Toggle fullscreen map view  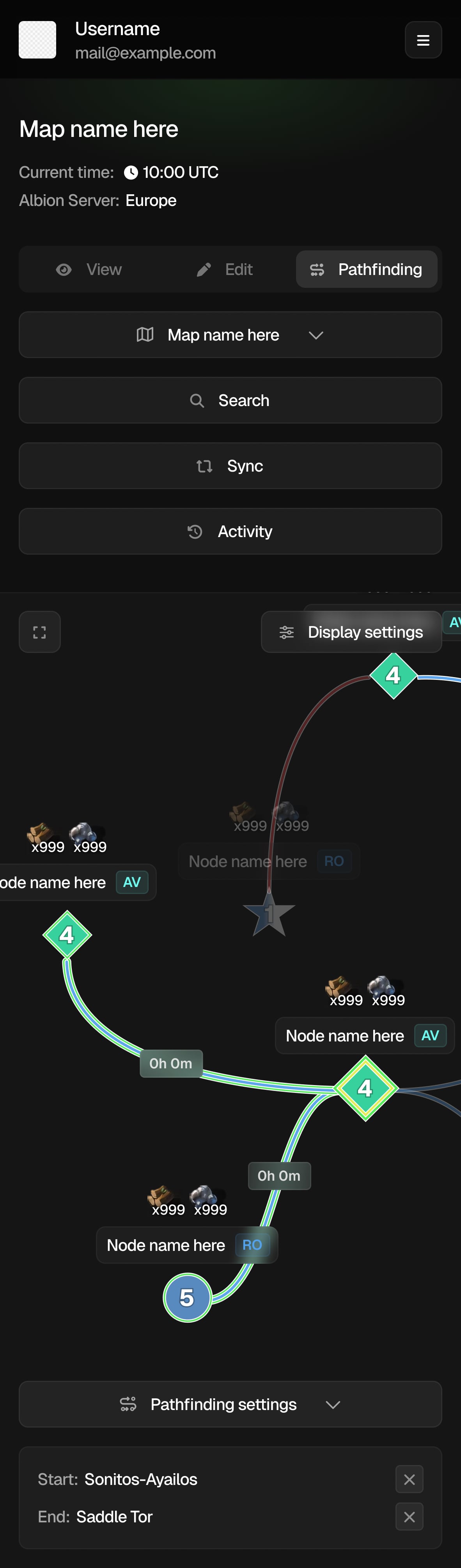pos(39,632)
